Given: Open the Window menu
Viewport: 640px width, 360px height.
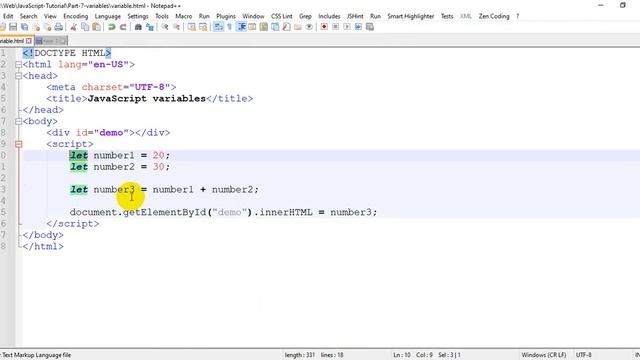Looking at the screenshot, I should 253,16.
